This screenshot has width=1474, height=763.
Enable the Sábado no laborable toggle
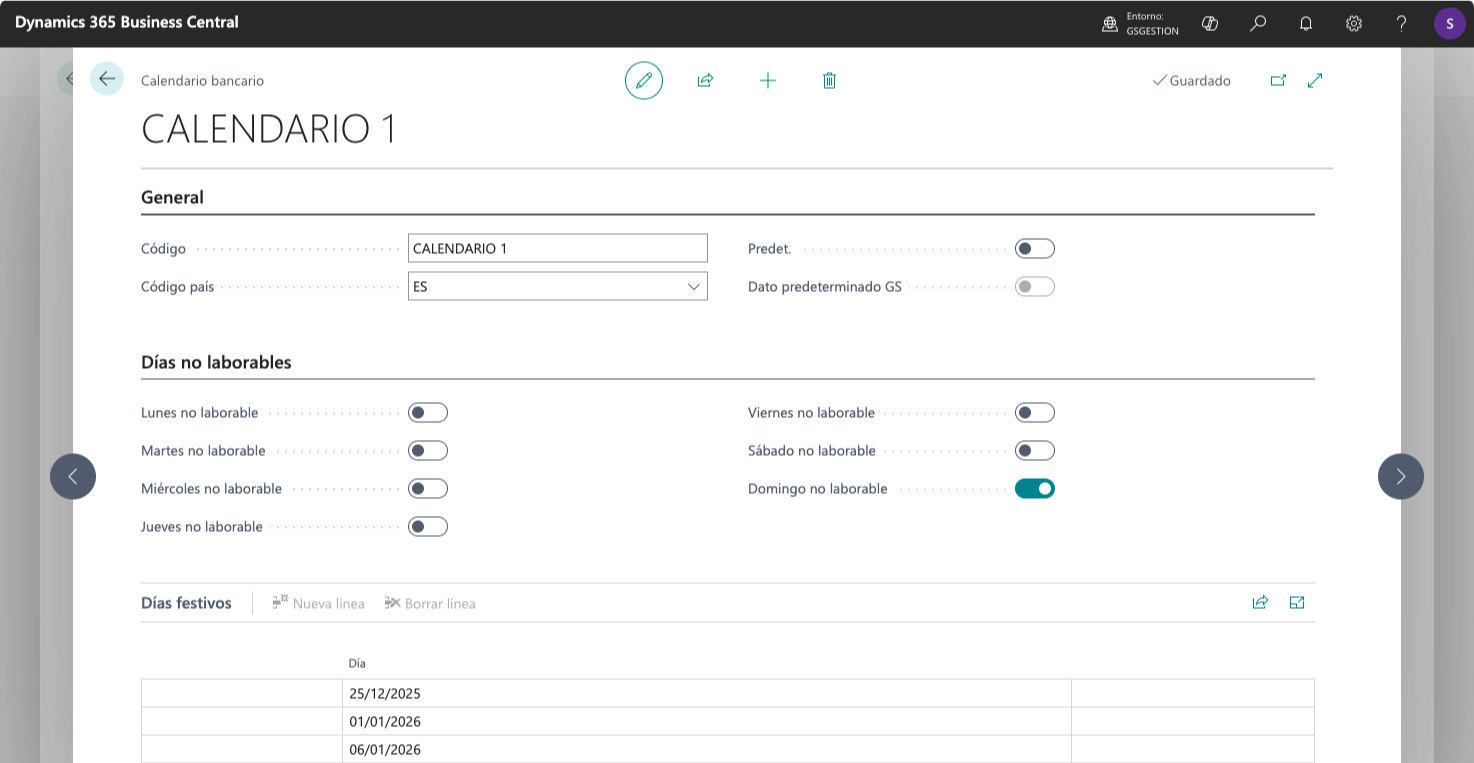click(1034, 451)
